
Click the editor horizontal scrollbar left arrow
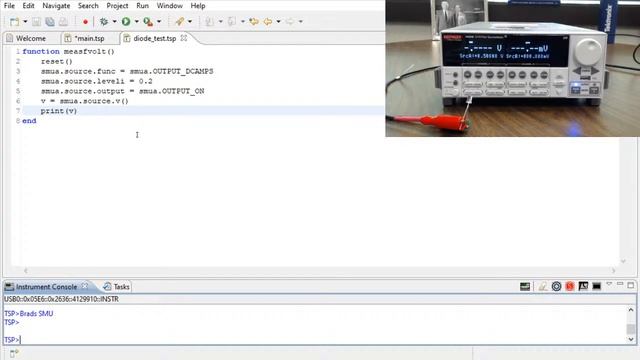[26, 271]
